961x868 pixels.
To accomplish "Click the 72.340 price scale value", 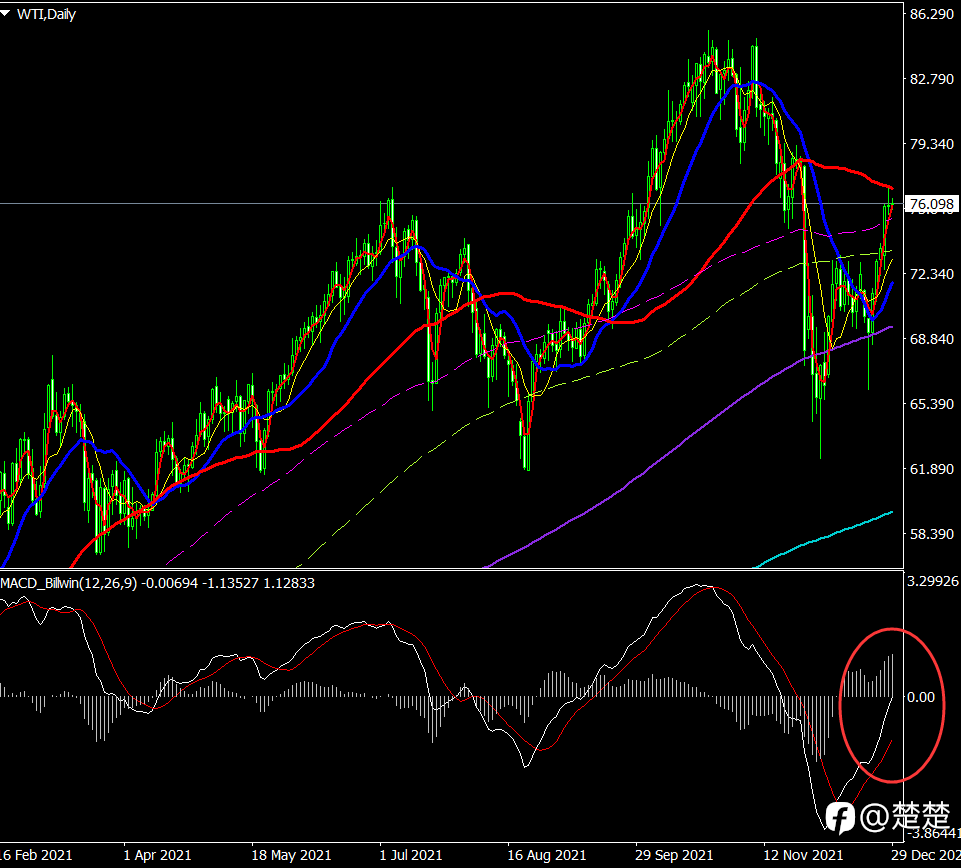I will click(x=932, y=274).
